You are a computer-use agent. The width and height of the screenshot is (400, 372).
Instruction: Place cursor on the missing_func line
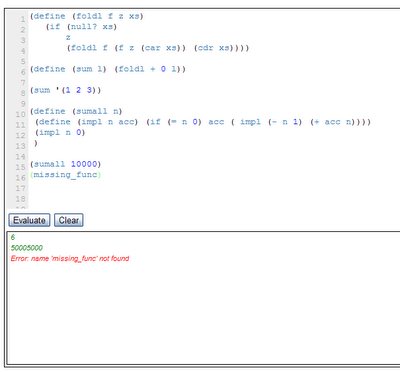(66, 175)
